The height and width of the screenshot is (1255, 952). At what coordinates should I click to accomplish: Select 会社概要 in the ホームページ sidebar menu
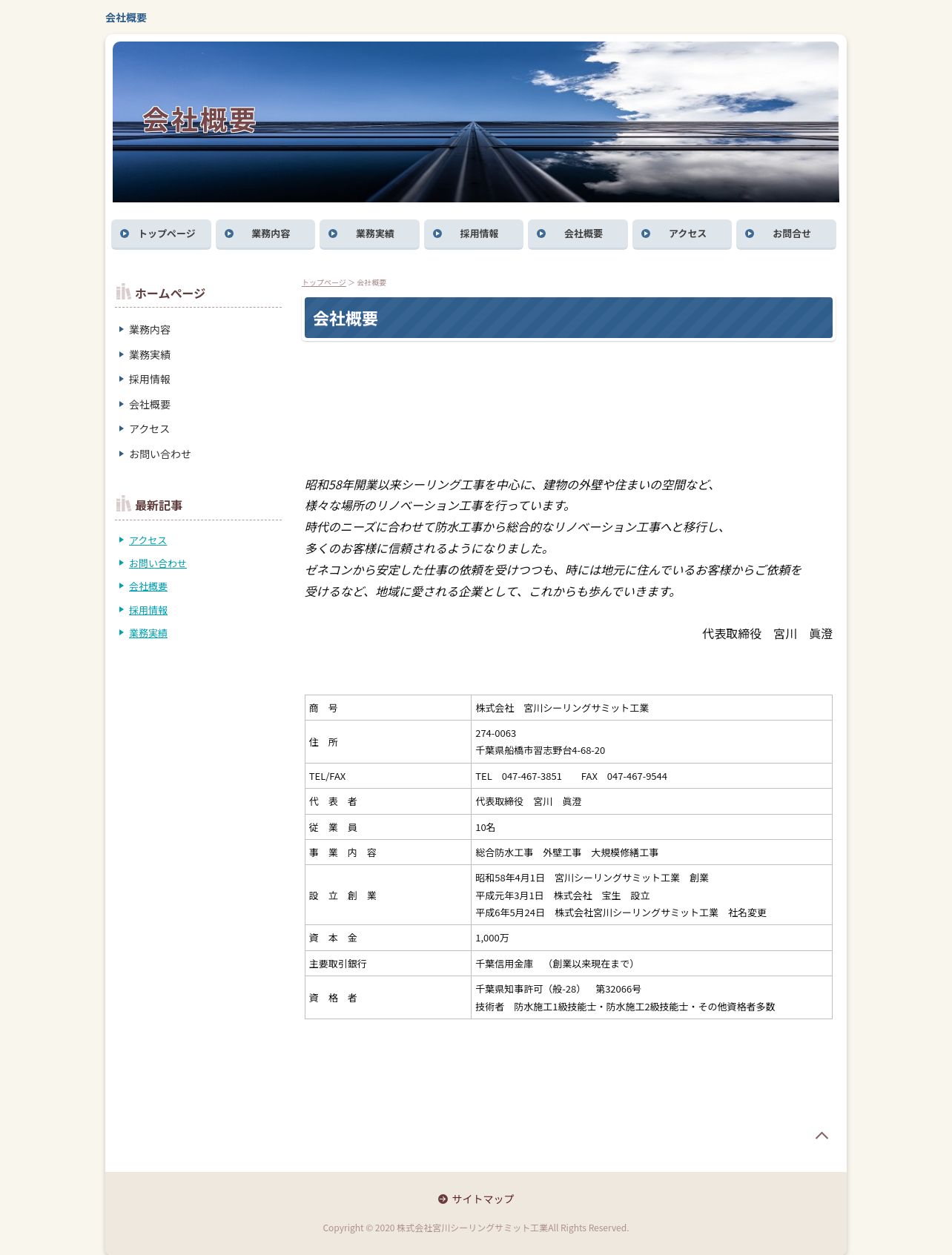coord(150,405)
